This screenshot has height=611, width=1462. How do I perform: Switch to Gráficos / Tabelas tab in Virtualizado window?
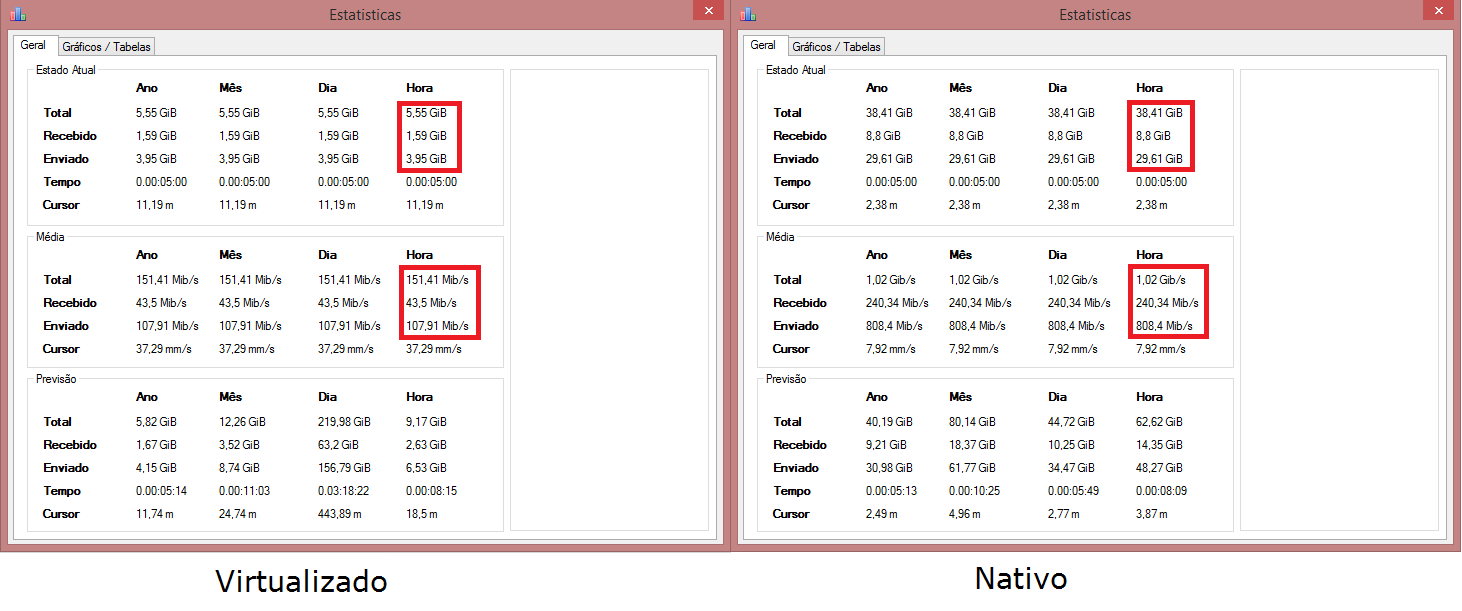tap(106, 47)
